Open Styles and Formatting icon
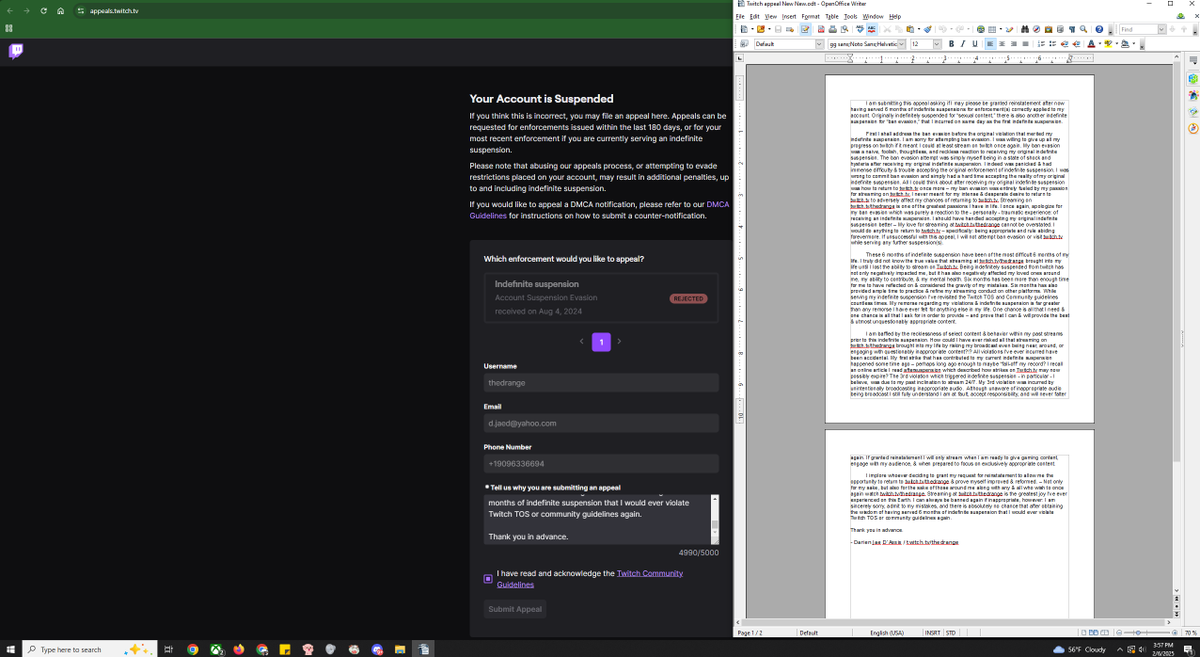Screen dimensions: 1200x657 [x=744, y=44]
